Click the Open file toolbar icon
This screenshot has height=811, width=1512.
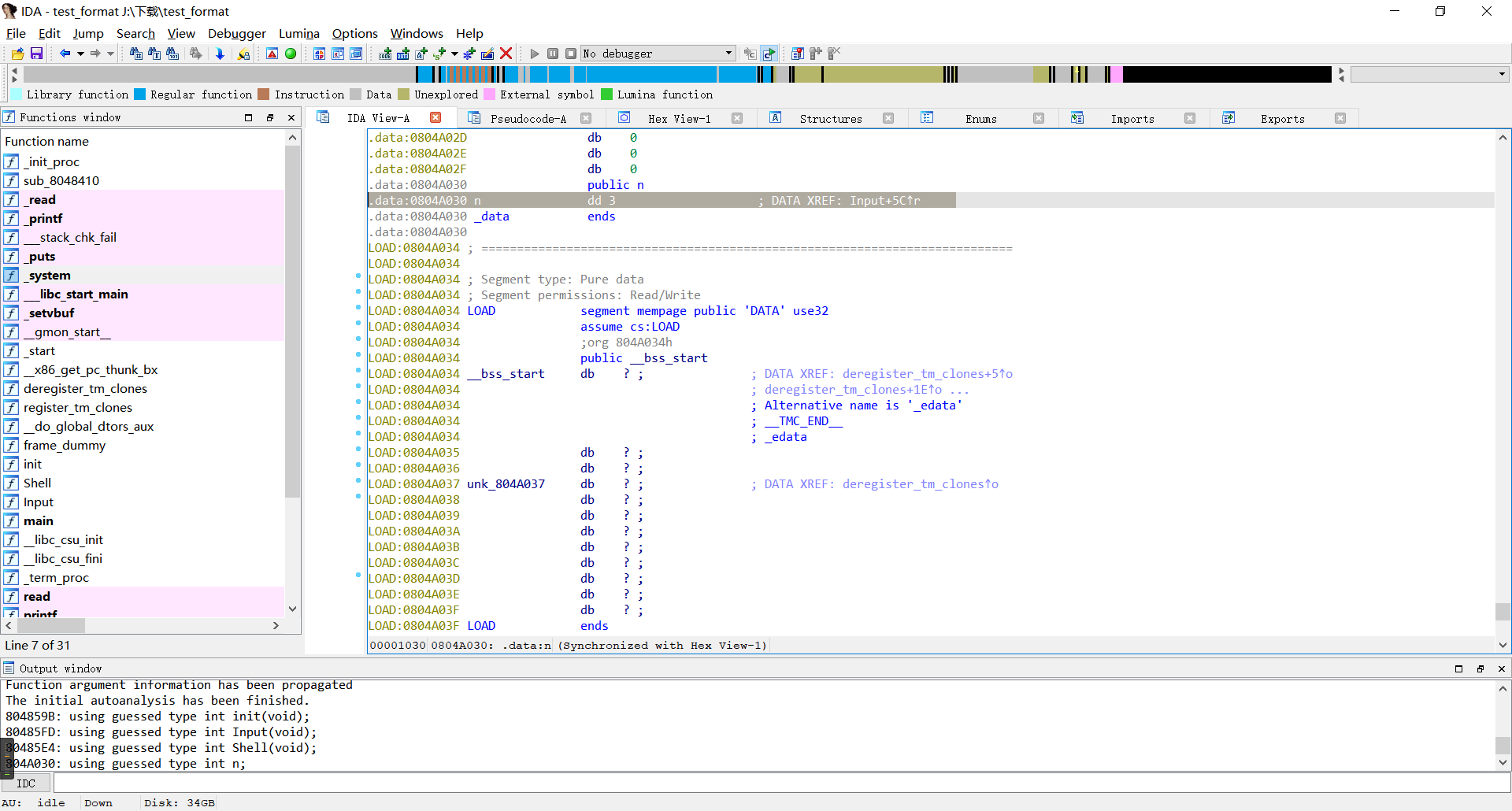point(17,54)
